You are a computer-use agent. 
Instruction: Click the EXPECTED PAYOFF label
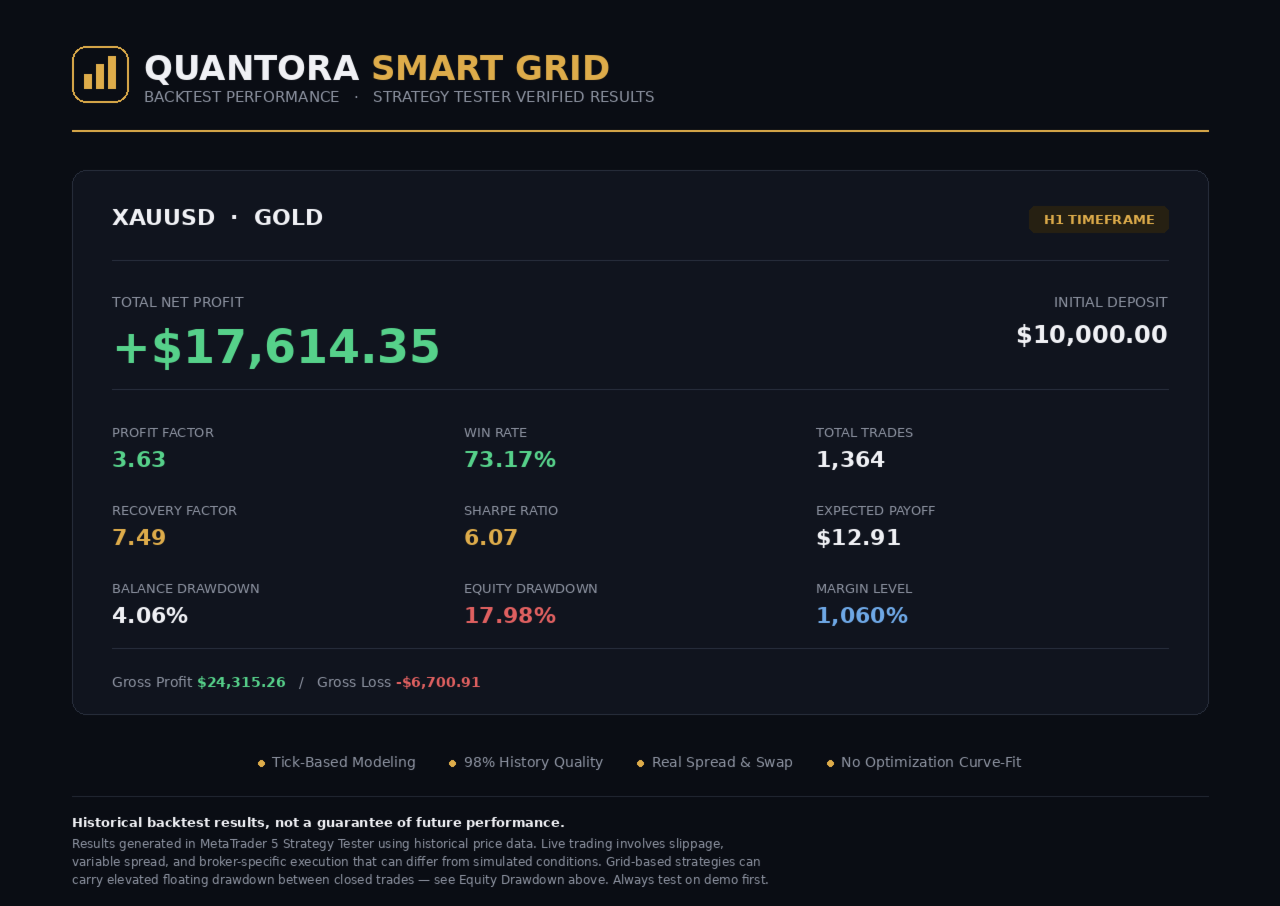click(876, 511)
